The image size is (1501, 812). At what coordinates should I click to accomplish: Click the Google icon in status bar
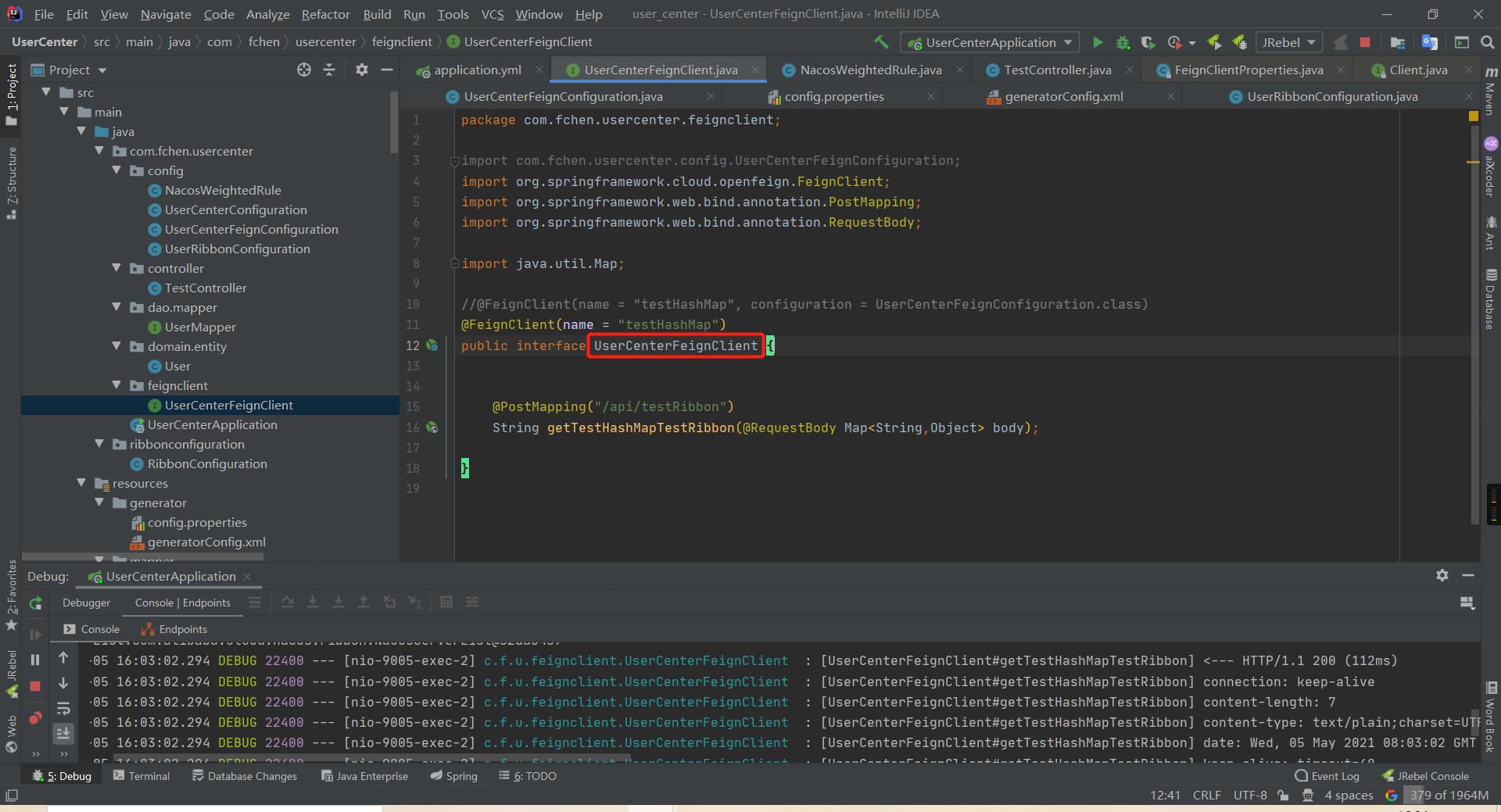coord(1392,796)
